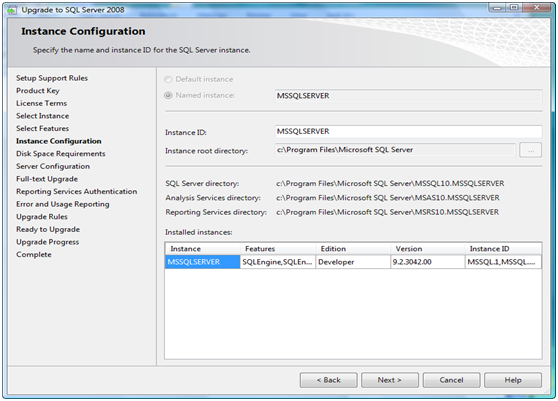Go to the License Terms step
The width and height of the screenshot is (558, 401).
click(x=41, y=103)
